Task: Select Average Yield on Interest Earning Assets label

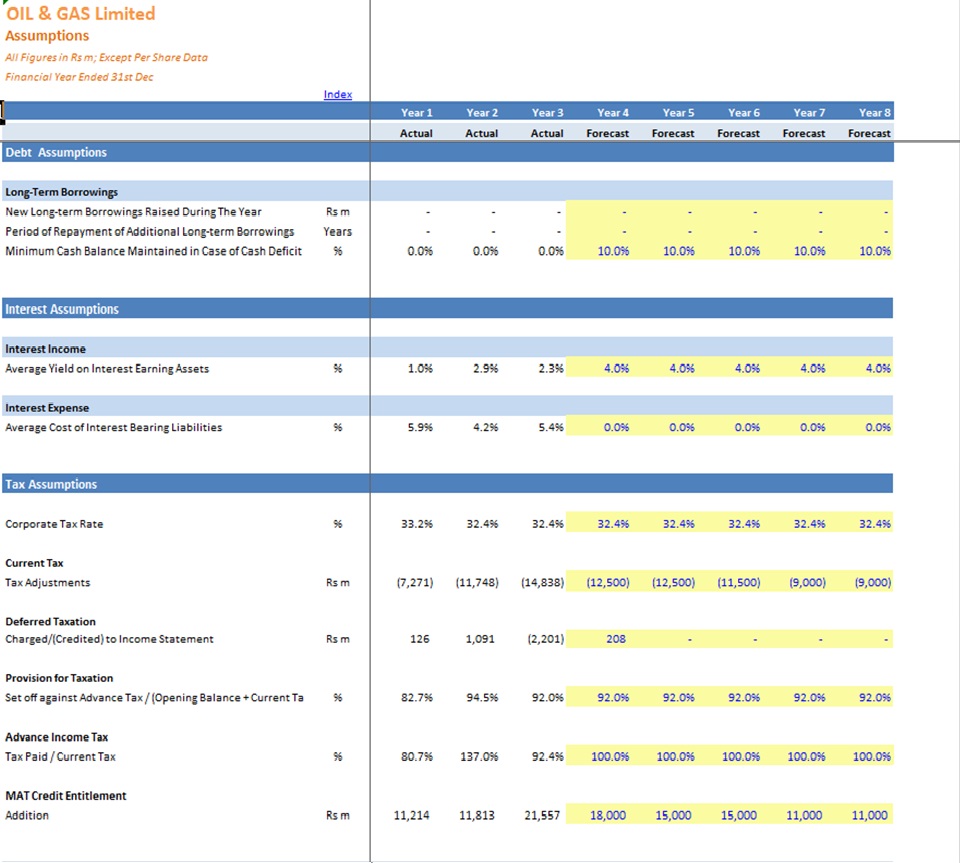Action: (x=107, y=368)
